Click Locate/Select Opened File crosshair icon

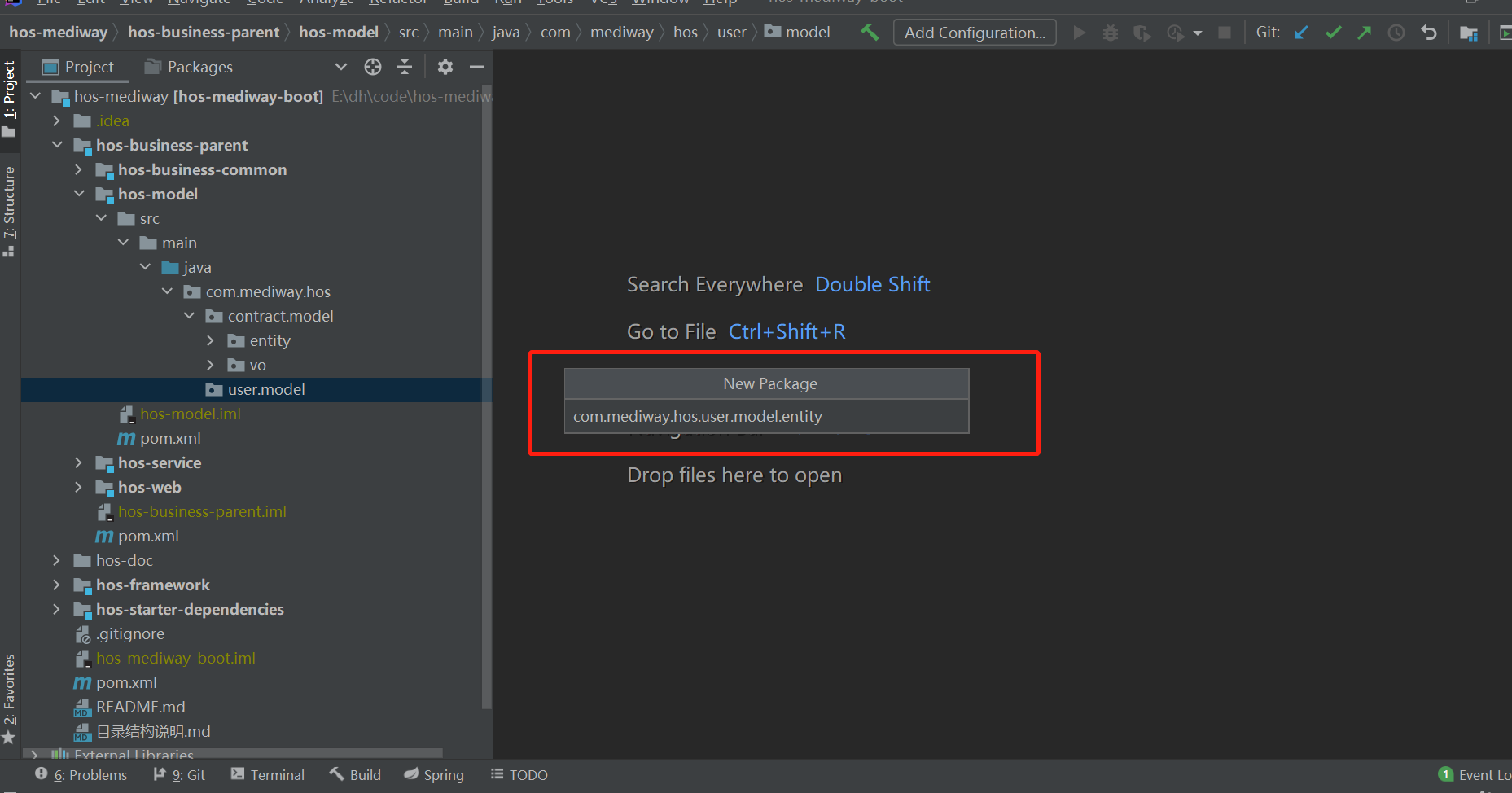tap(373, 67)
